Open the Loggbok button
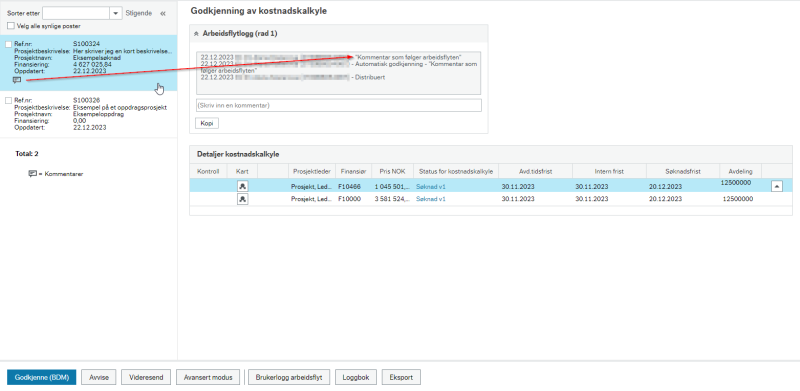The image size is (800, 391). pos(356,377)
